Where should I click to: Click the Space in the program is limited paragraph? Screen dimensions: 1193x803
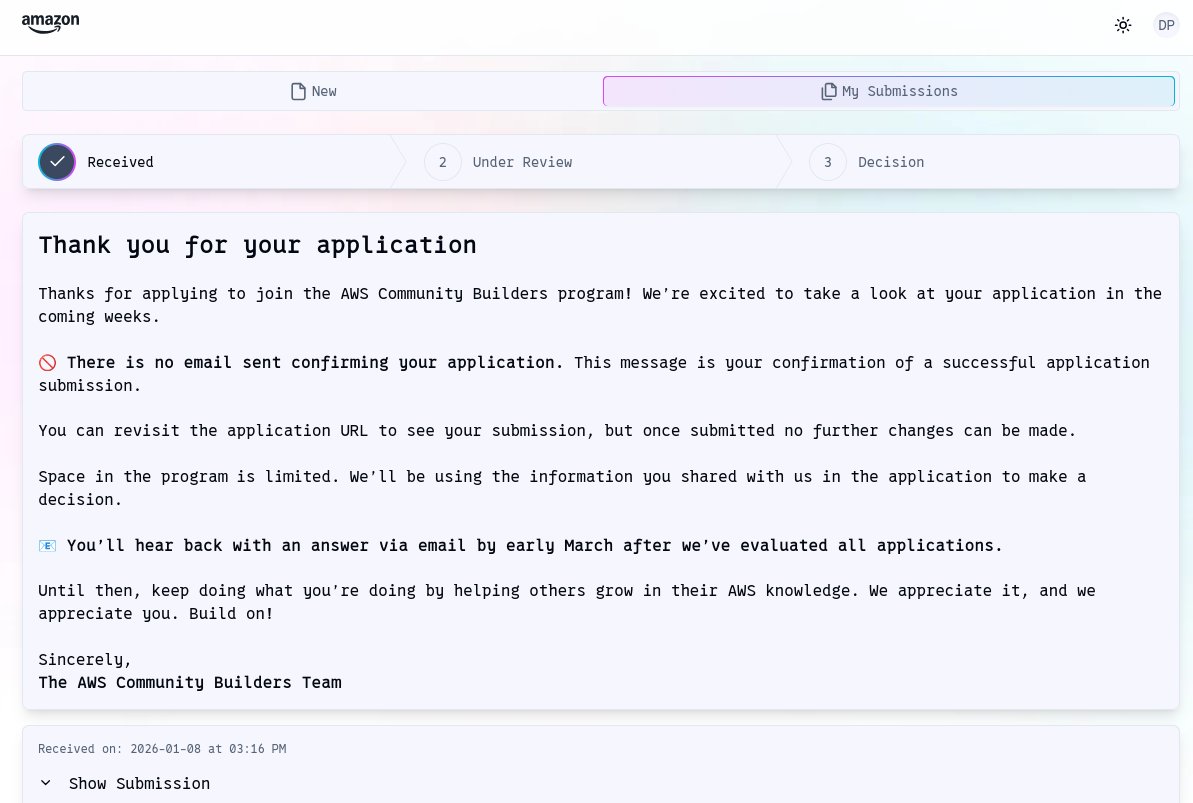point(562,488)
